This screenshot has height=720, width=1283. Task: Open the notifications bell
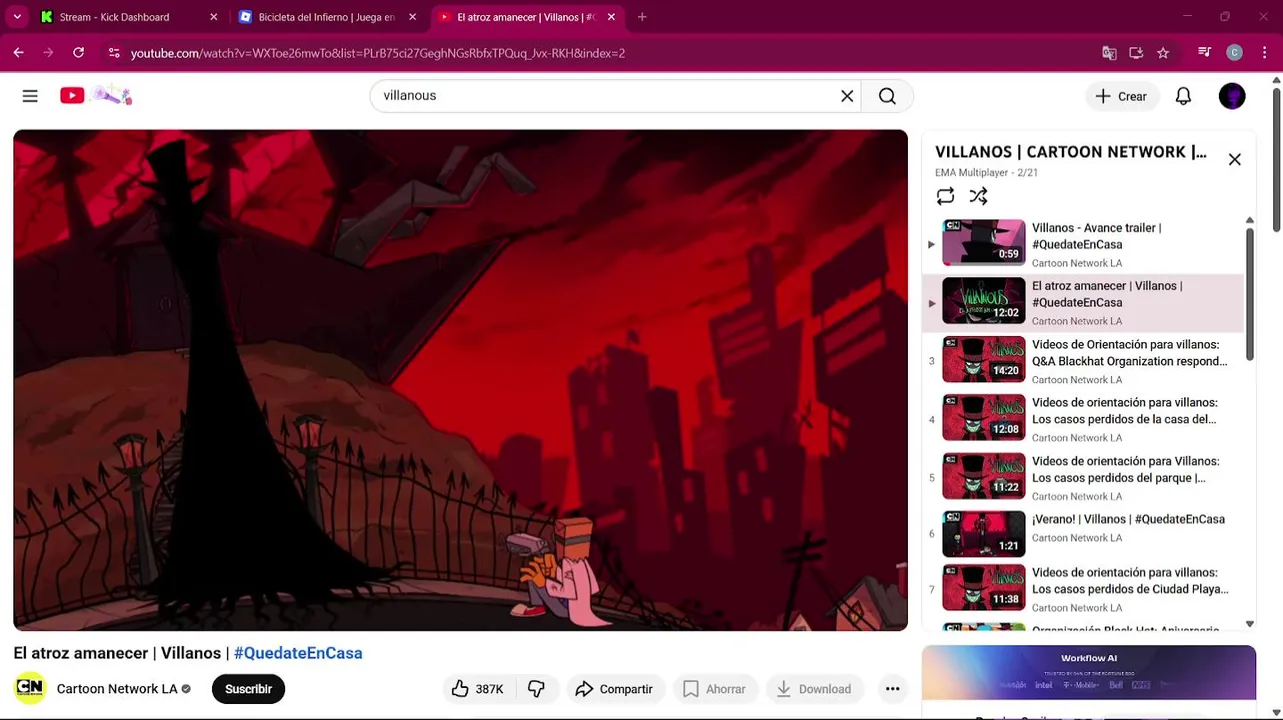(1183, 96)
